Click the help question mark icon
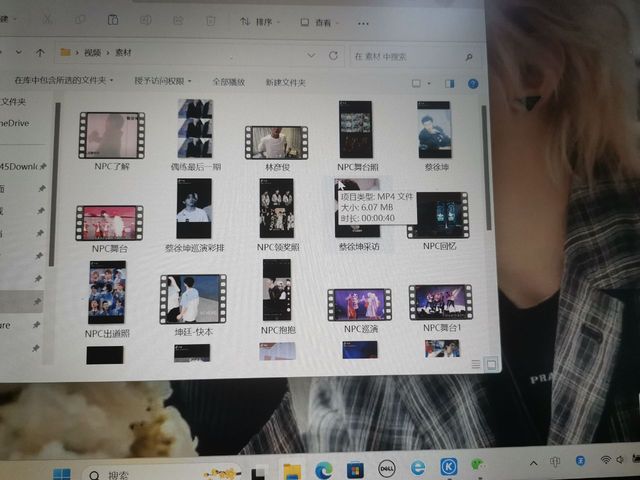 (473, 84)
